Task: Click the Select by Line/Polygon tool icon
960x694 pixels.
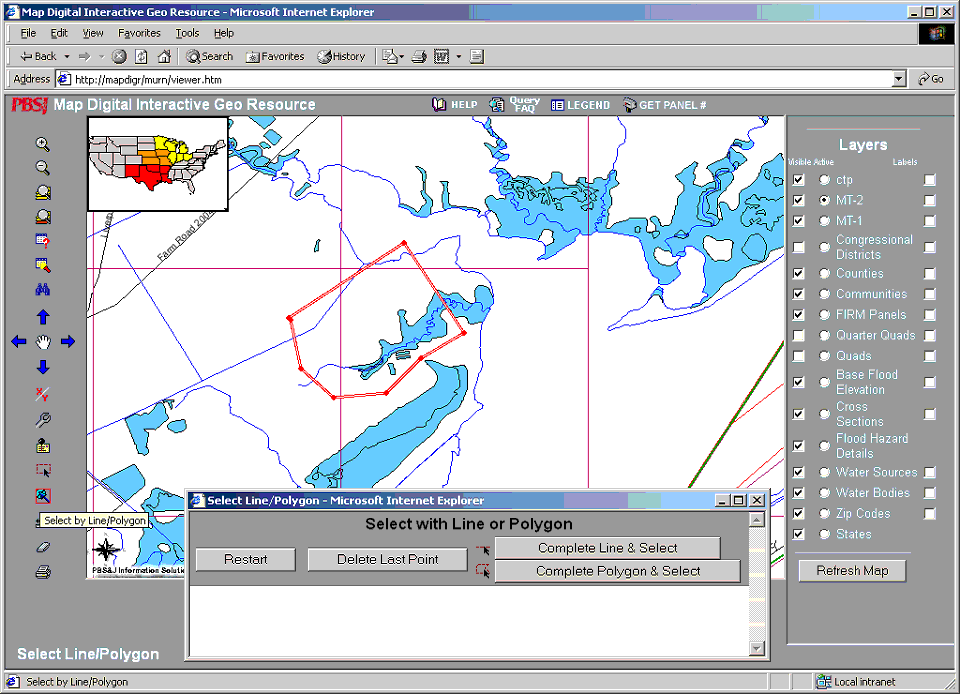Action: tap(43, 496)
